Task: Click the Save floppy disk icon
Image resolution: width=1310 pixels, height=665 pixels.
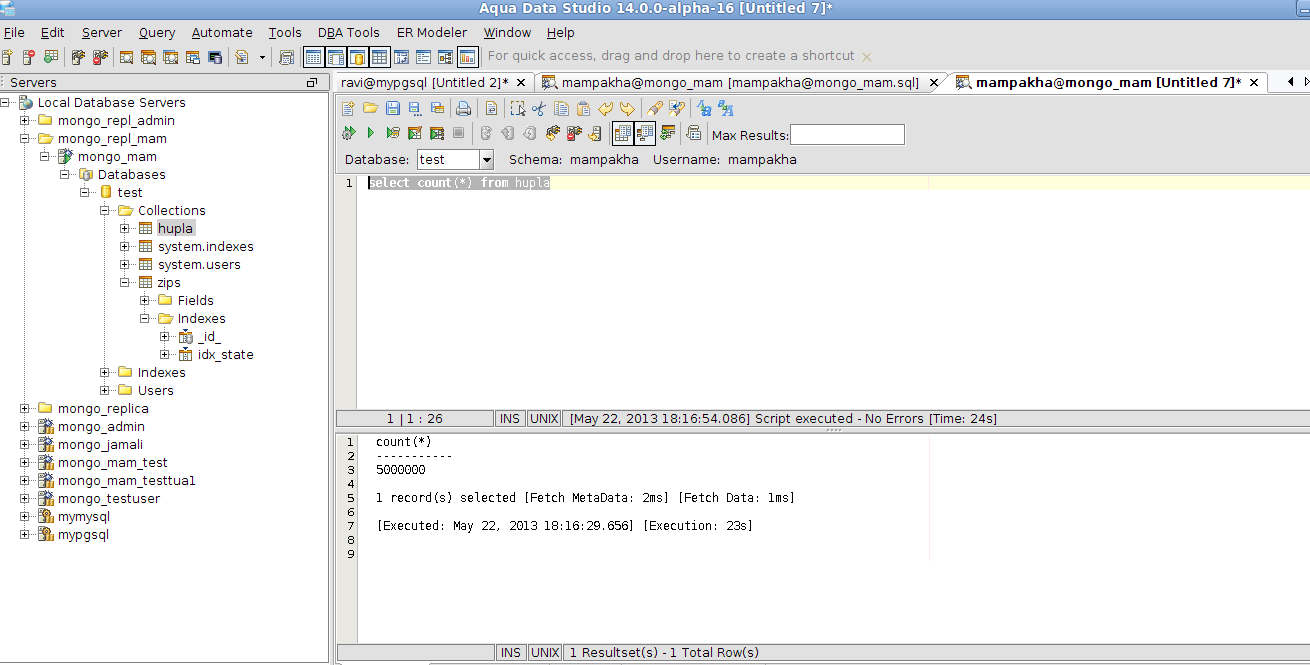Action: pyautogui.click(x=393, y=108)
